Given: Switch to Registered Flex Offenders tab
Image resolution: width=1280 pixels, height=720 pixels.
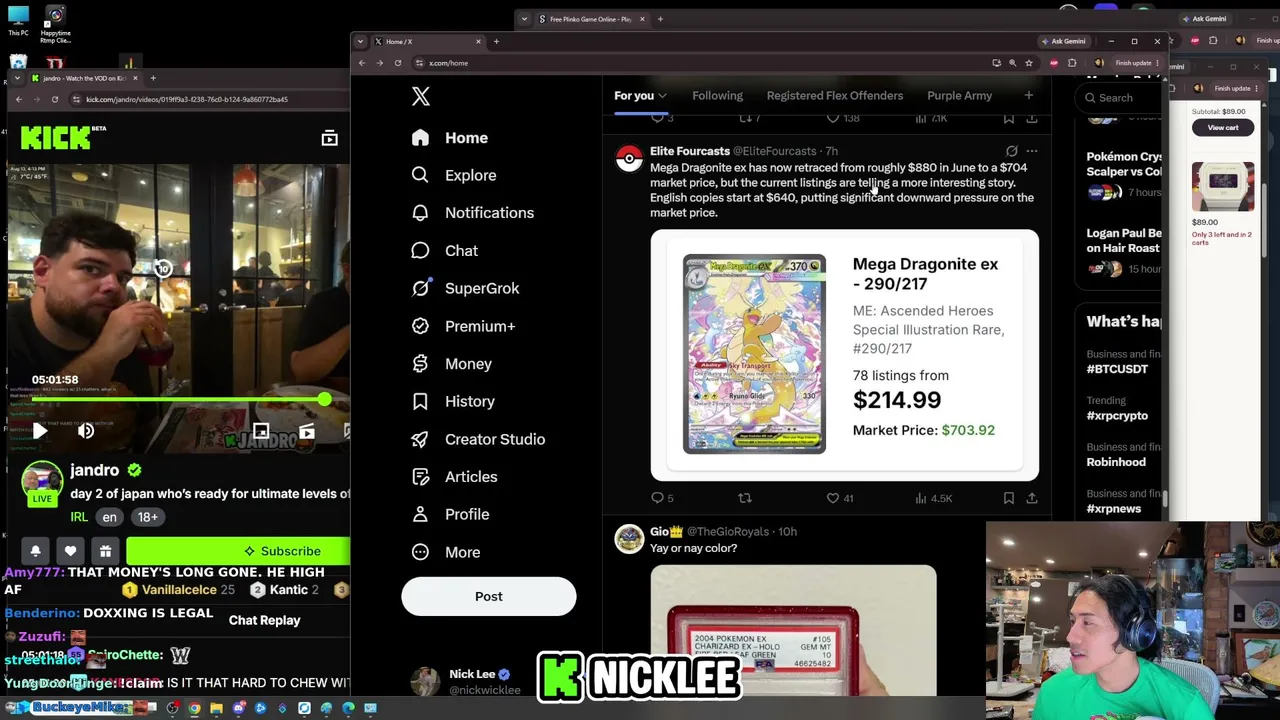Looking at the screenshot, I should click(835, 96).
